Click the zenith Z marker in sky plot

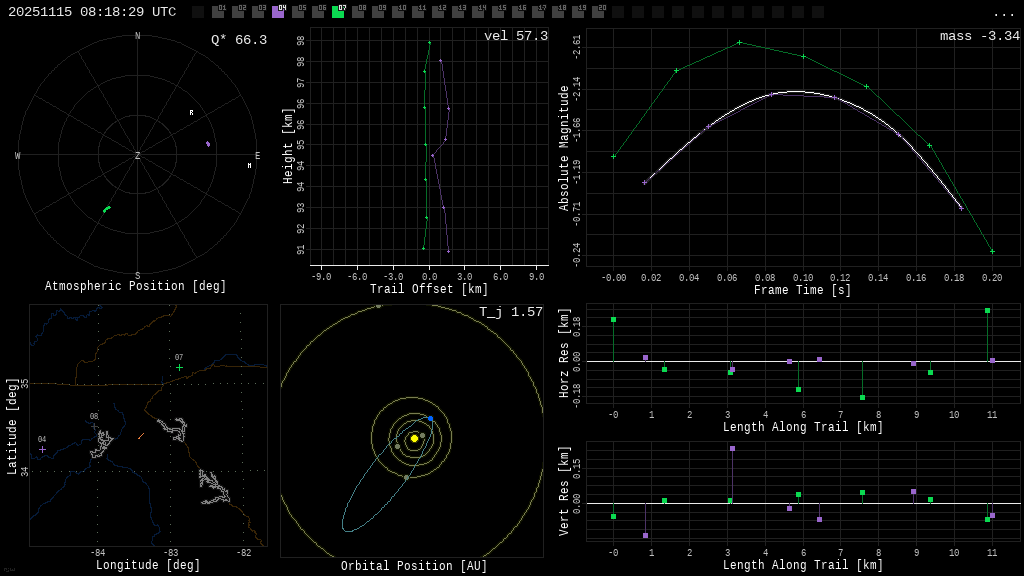point(138,156)
